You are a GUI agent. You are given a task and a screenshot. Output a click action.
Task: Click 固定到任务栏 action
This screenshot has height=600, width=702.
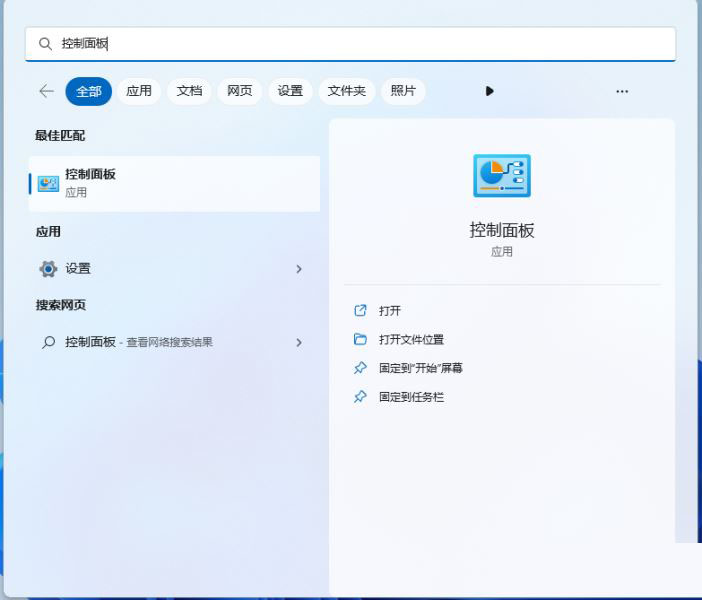[411, 397]
